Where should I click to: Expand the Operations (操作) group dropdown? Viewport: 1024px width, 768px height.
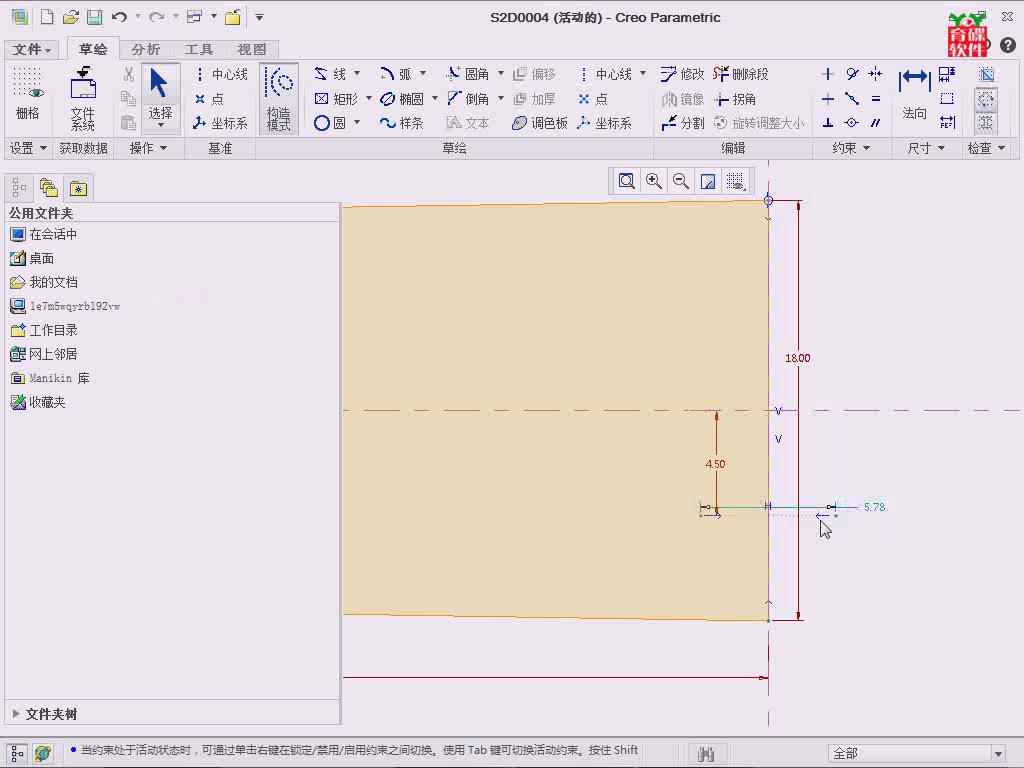148,148
